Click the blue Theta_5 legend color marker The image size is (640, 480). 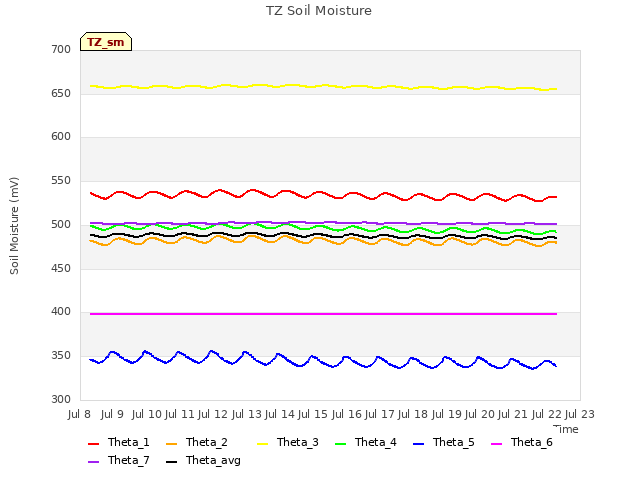click(418, 444)
